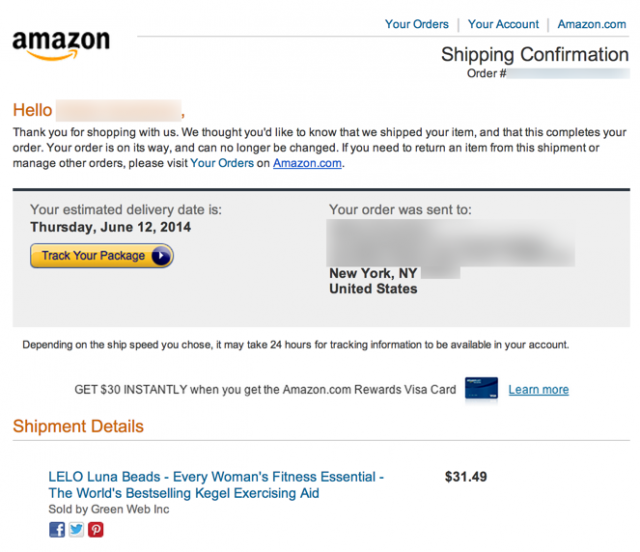Screen dimensions: 640x552
Task: Click the Thursday, June 12, 2014 delivery date
Action: click(x=111, y=227)
